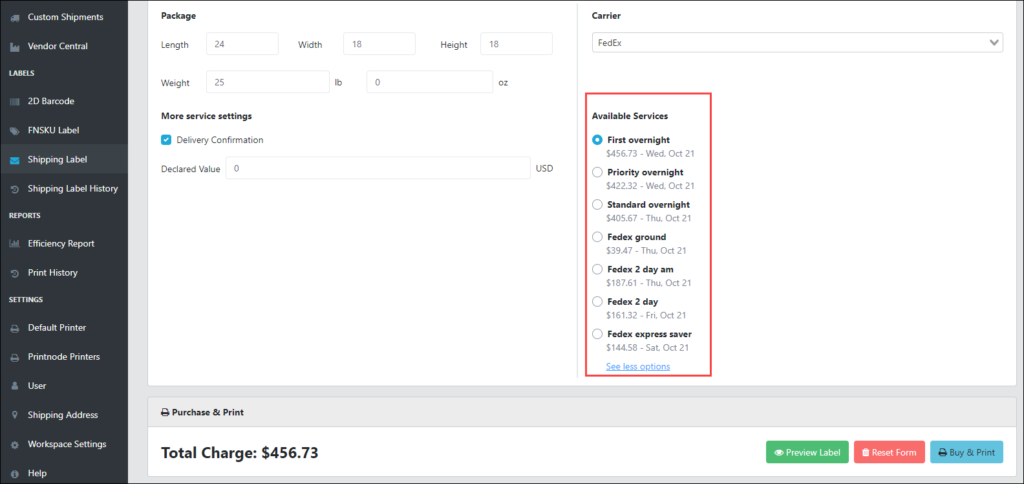
Task: Choose Fedex 2 day service
Action: click(597, 302)
